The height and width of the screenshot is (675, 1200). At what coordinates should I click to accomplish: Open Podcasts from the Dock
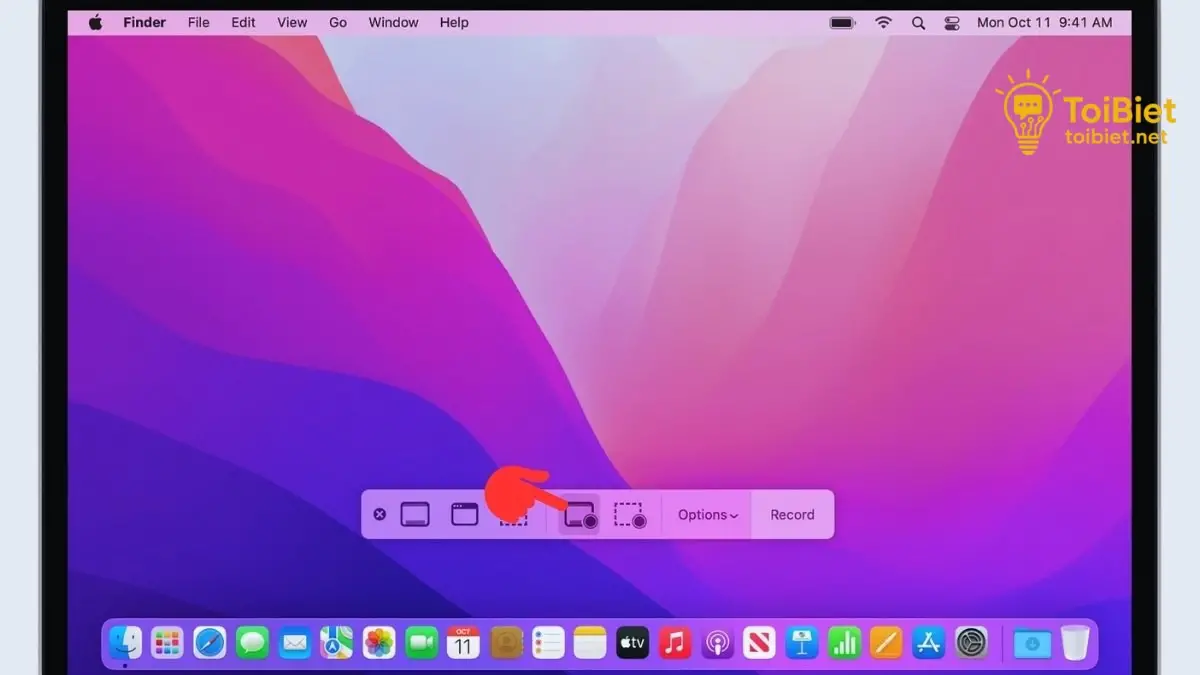pyautogui.click(x=717, y=643)
